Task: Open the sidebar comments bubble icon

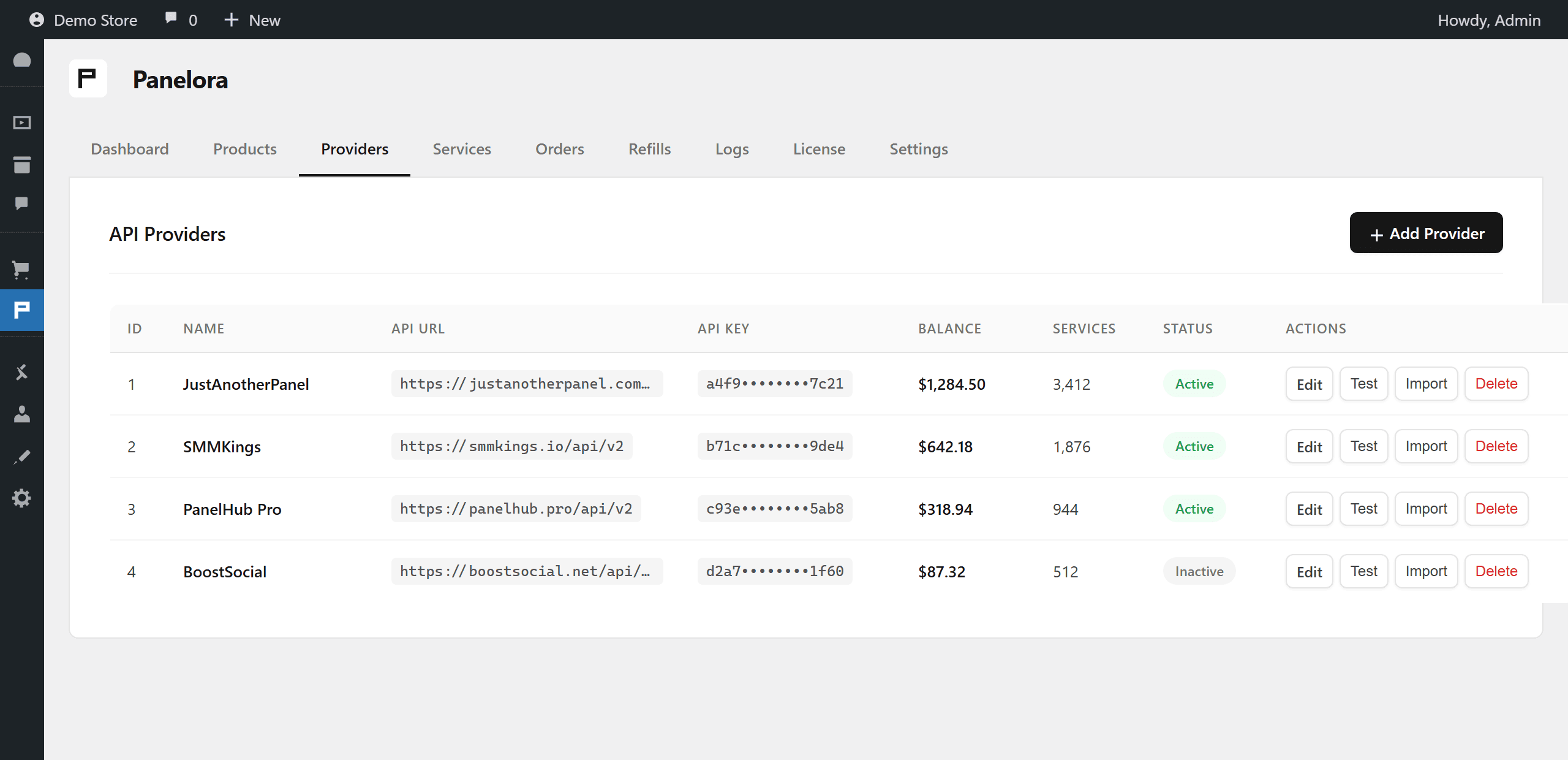Action: tap(22, 203)
